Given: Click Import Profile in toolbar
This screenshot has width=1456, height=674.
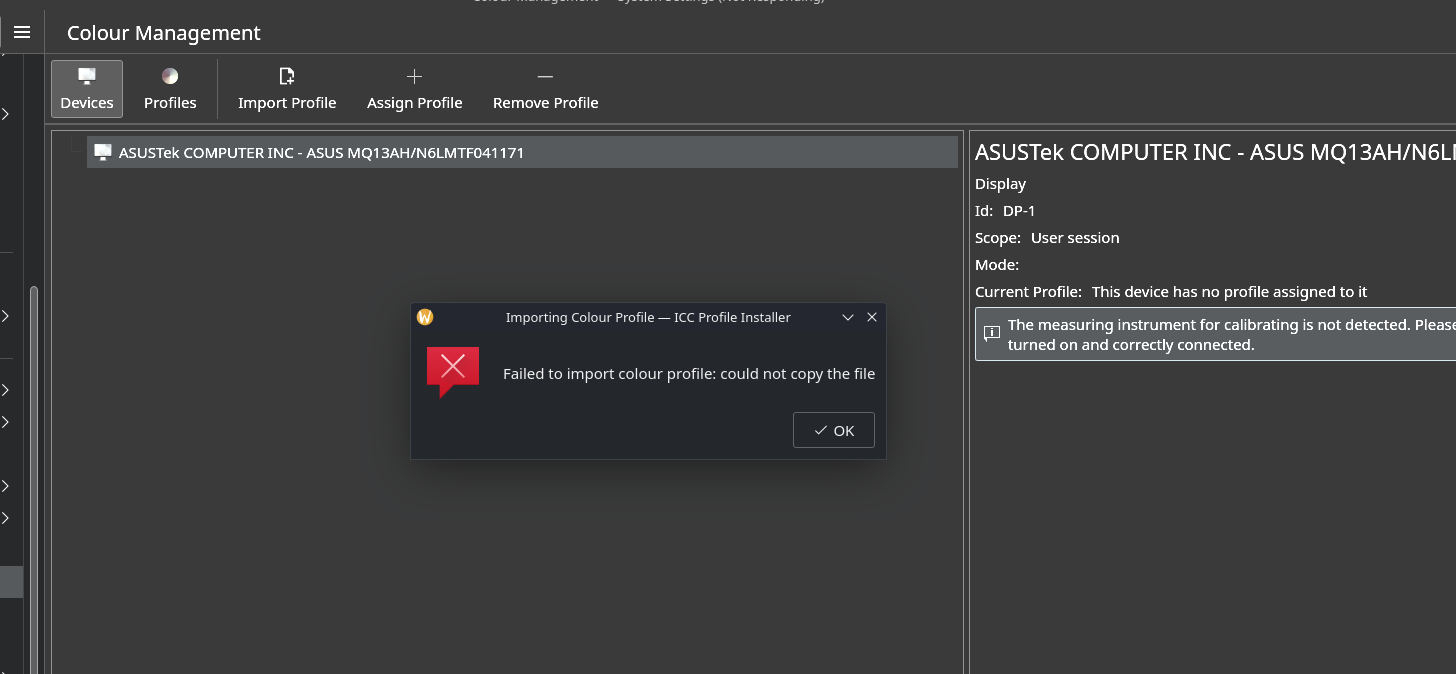Looking at the screenshot, I should pos(287,89).
